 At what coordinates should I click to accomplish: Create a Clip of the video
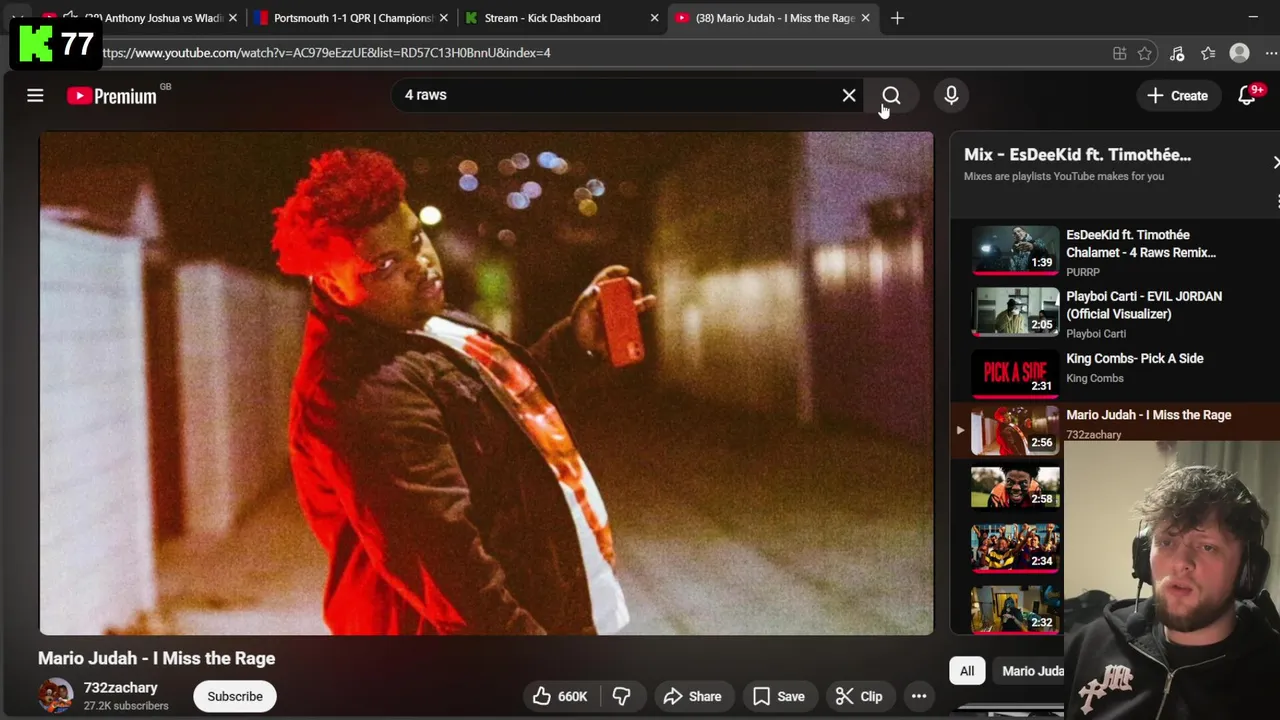tap(859, 696)
